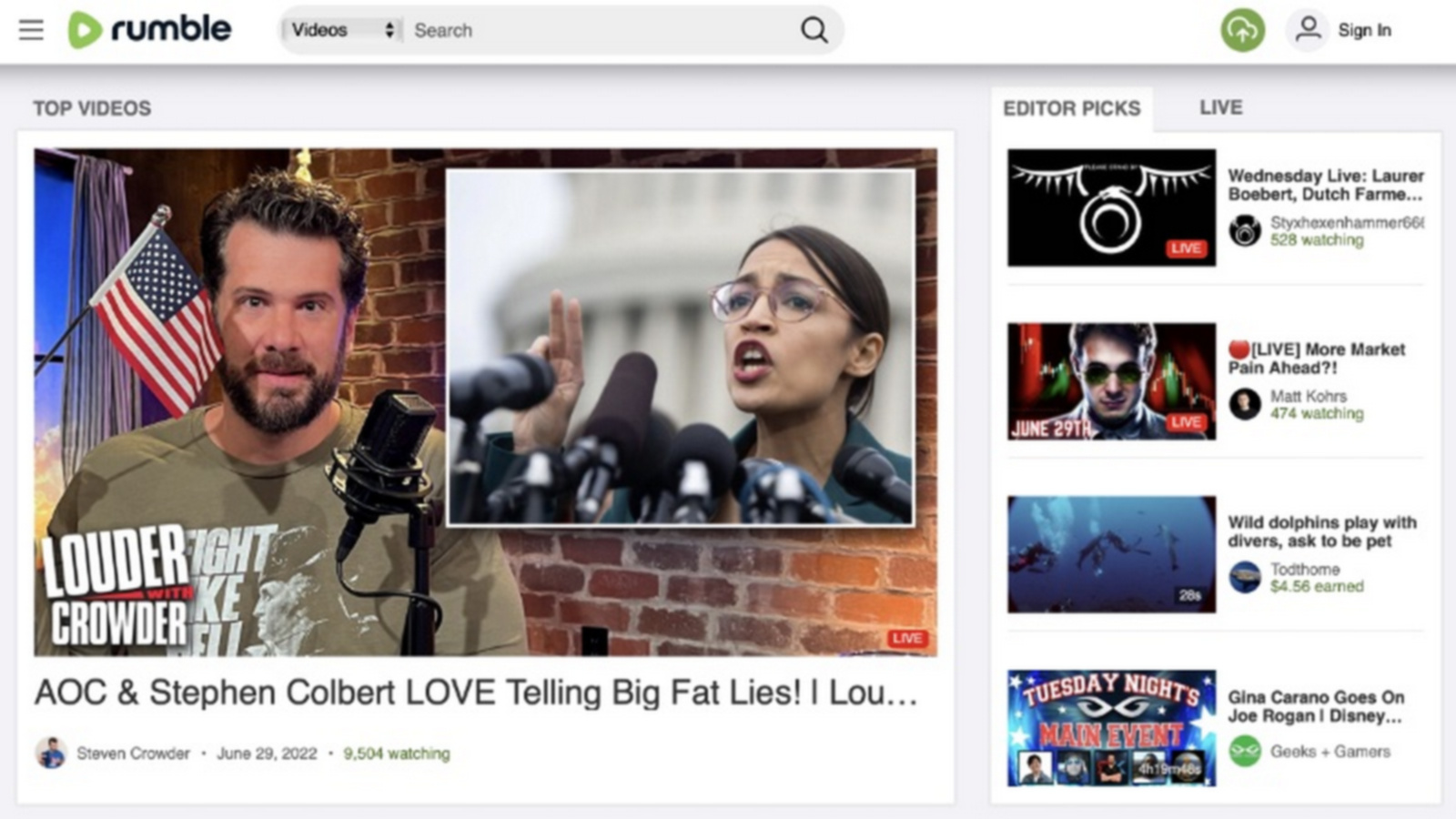Image resolution: width=1456 pixels, height=819 pixels.
Task: Open AOC & Stephen Colbert video title
Action: pyautogui.click(x=476, y=693)
